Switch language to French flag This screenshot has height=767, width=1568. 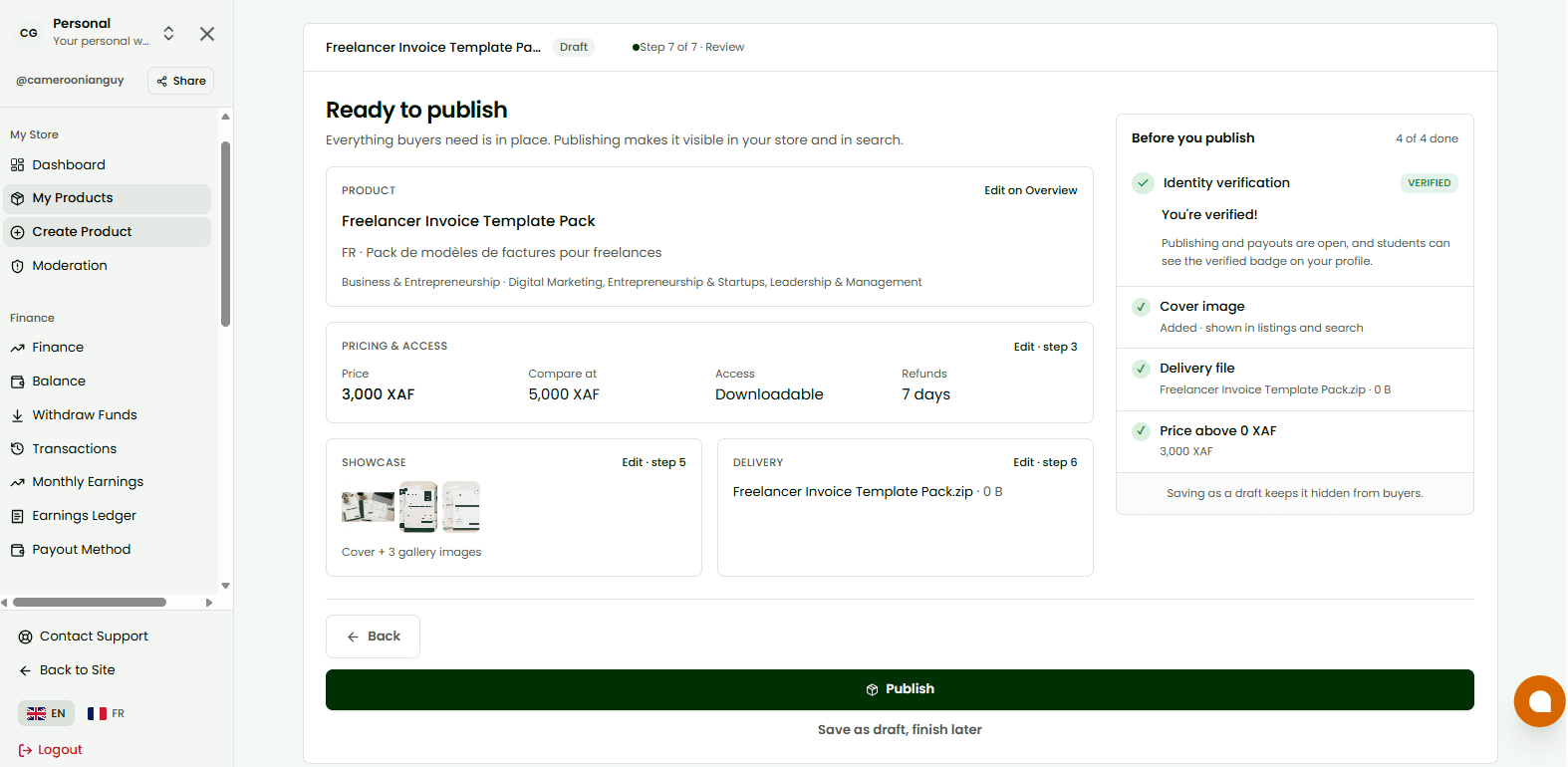point(106,713)
